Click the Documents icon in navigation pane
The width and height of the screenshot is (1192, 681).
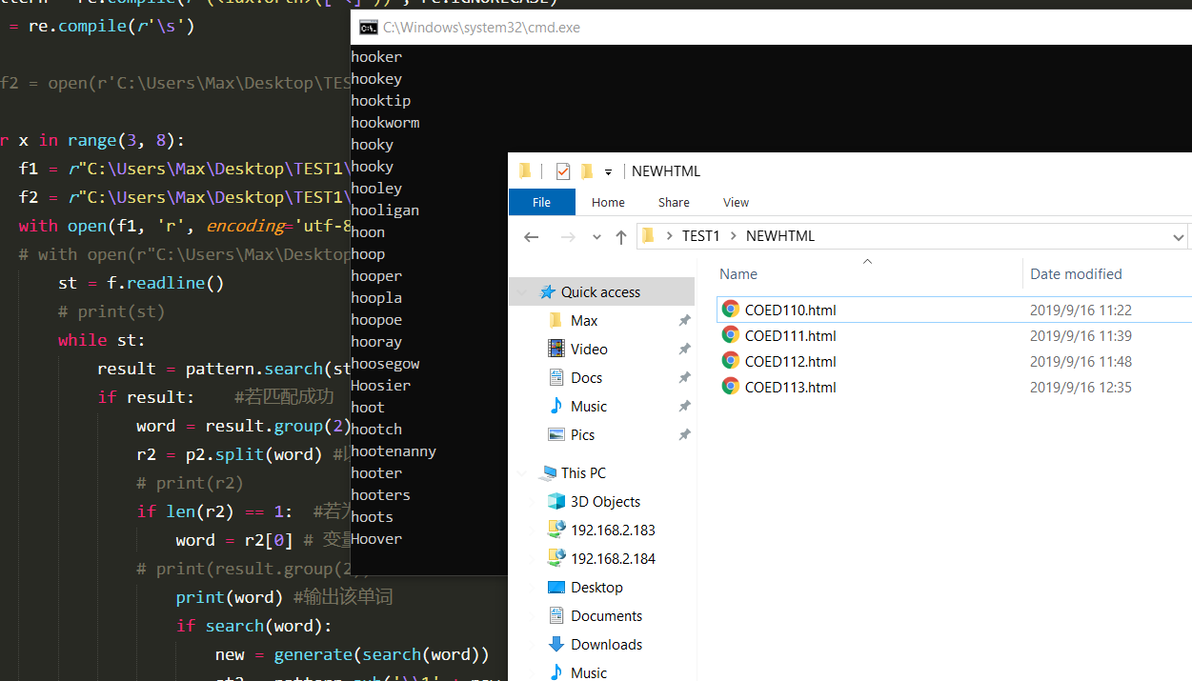point(556,616)
